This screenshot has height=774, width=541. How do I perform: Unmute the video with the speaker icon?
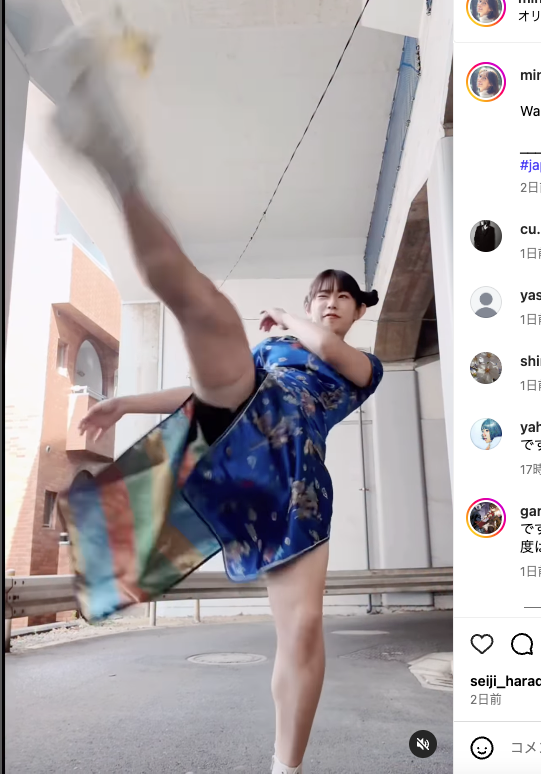click(x=423, y=744)
